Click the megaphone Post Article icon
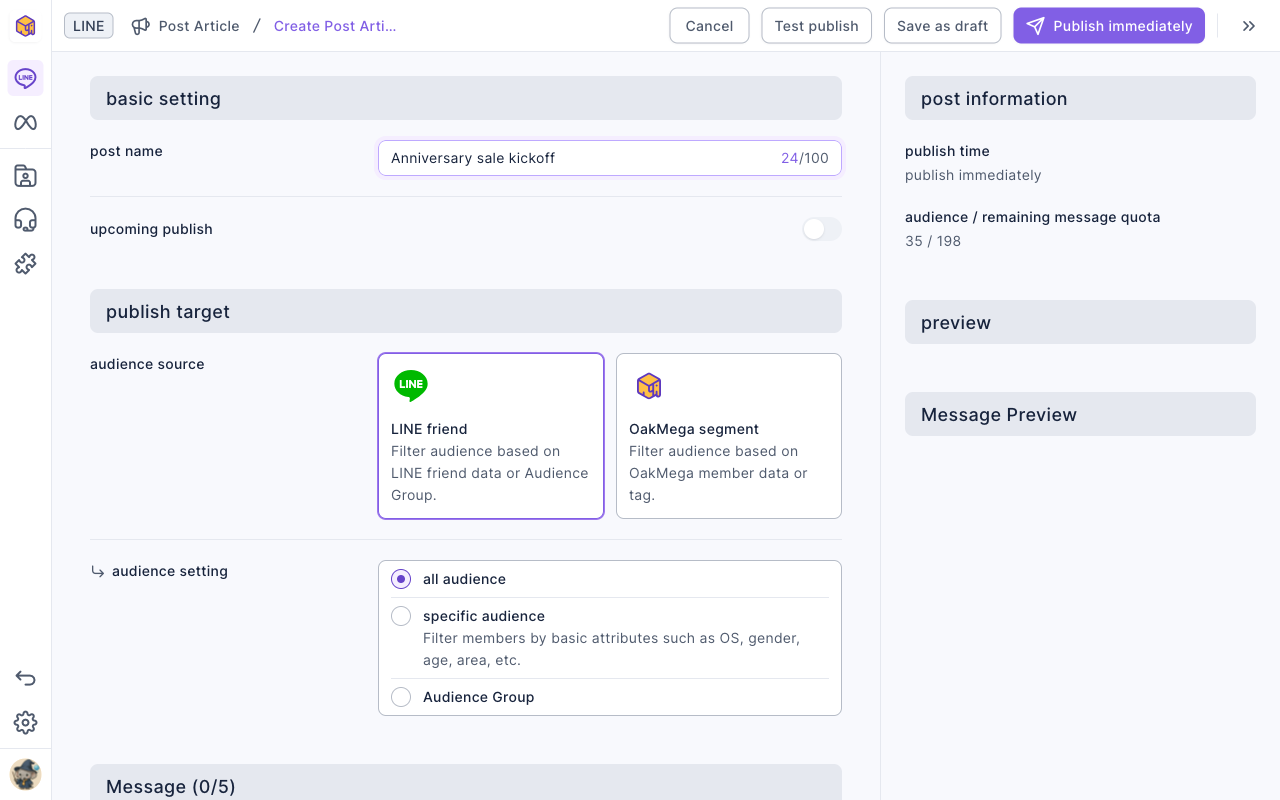 141,26
